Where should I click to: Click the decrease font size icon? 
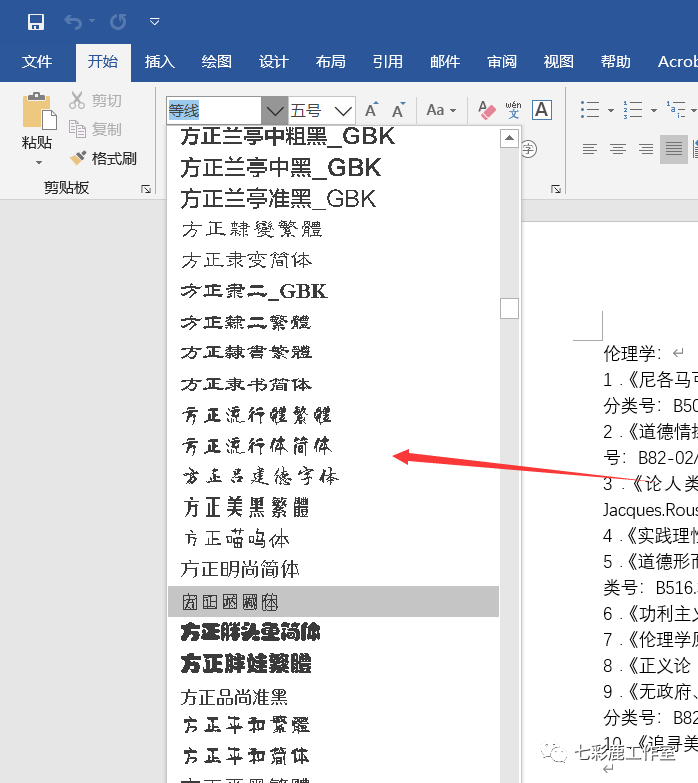pyautogui.click(x=398, y=110)
